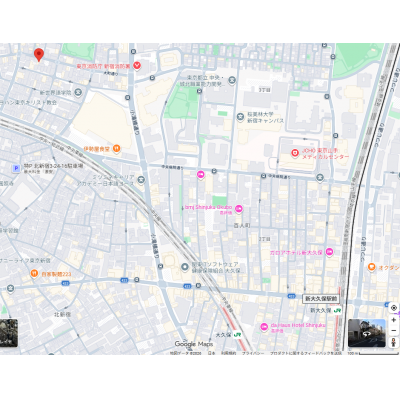Select the カロアホテル新大久保 label text
This screenshot has height=400, width=400.
(x=296, y=253)
